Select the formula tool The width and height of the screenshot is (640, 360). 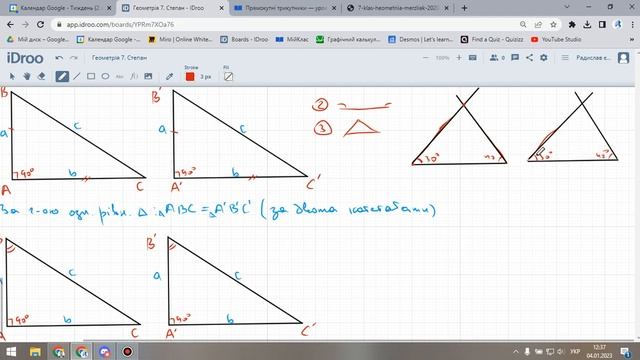click(134, 76)
